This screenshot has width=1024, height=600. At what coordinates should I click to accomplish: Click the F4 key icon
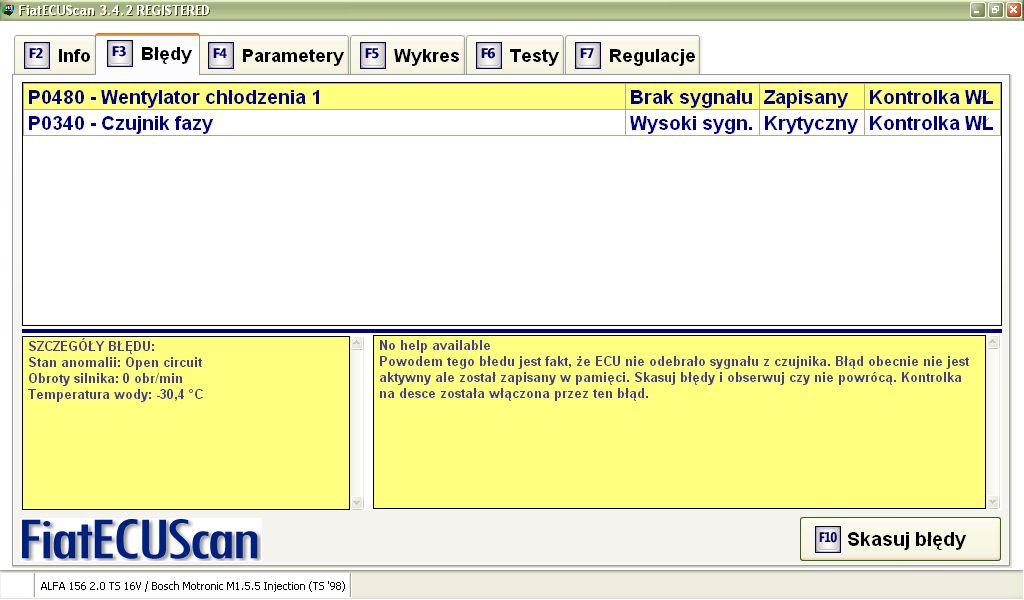pyautogui.click(x=220, y=55)
